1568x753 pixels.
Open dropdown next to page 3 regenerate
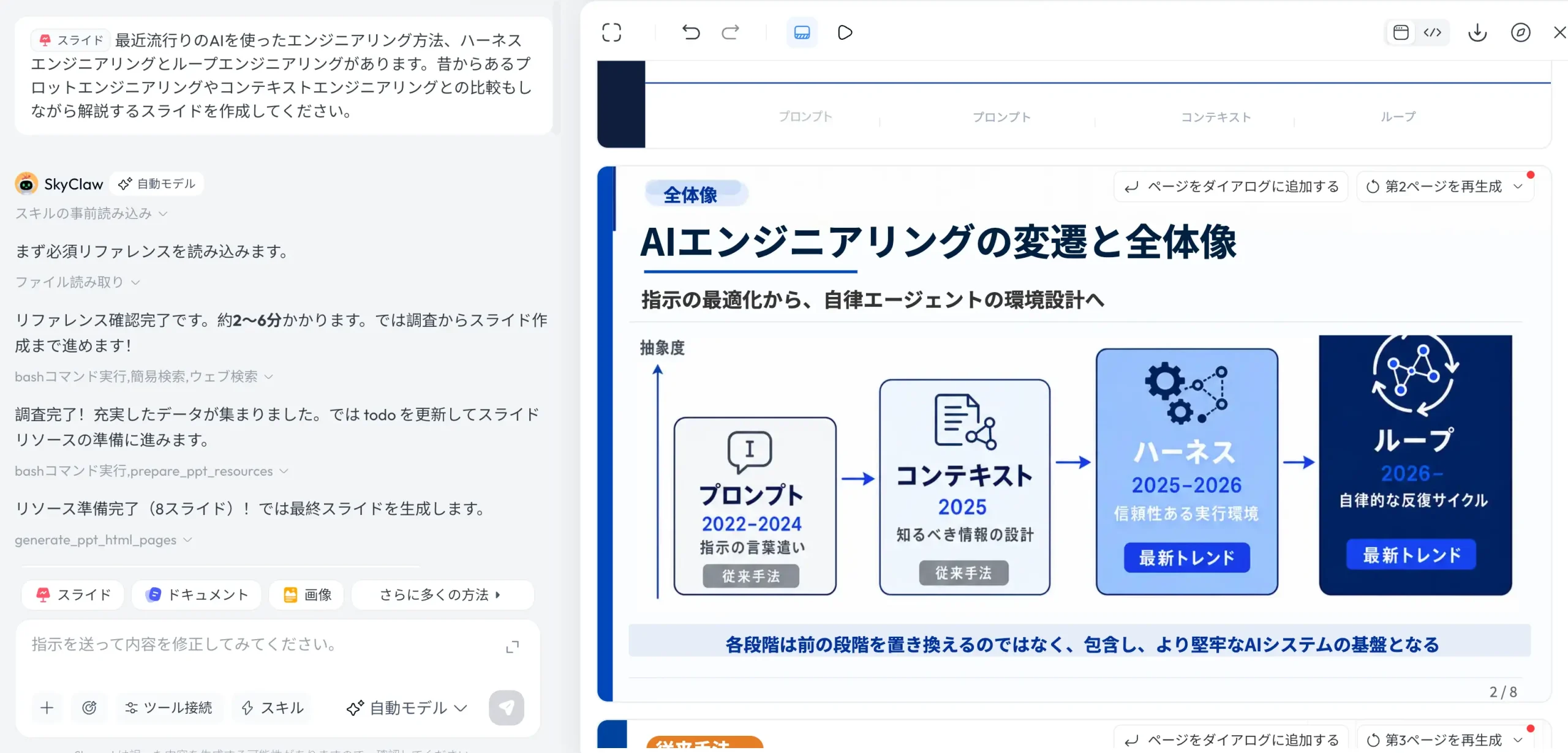click(x=1518, y=740)
